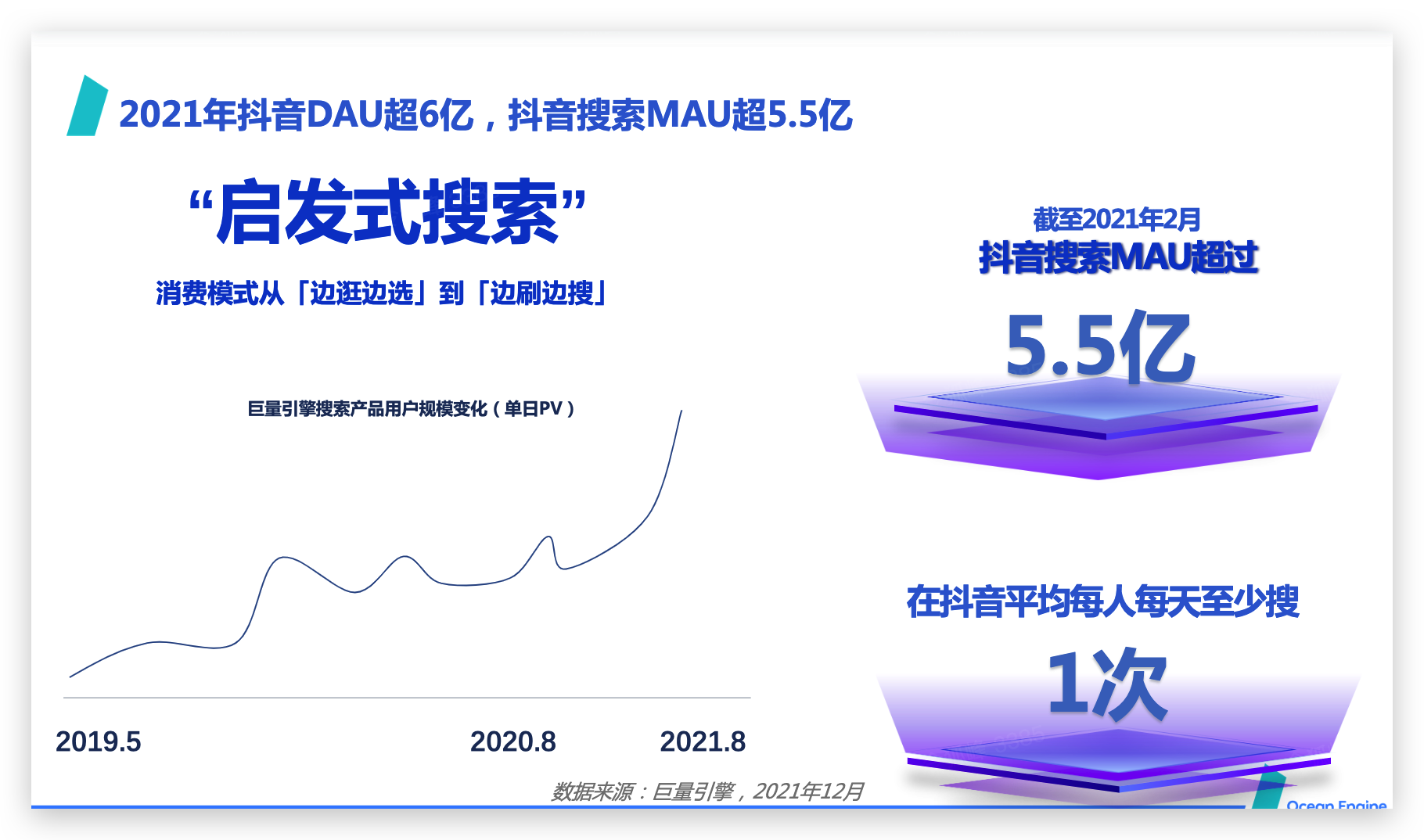The width and height of the screenshot is (1424, 840).
Task: Select the “启发式搜索” headline text
Action: click(388, 212)
